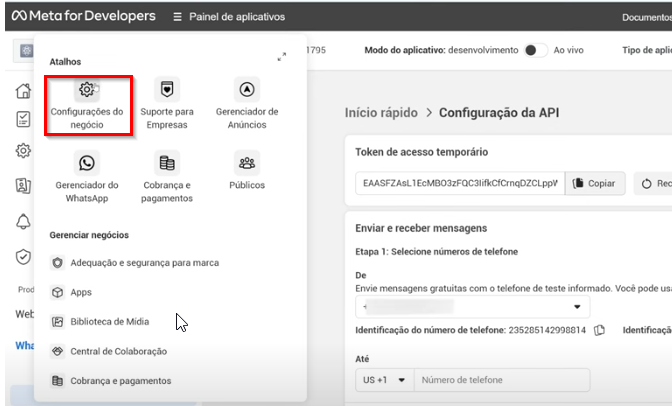Open the notifications bell icon
Image resolution: width=672 pixels, height=406 pixels.
(23, 221)
